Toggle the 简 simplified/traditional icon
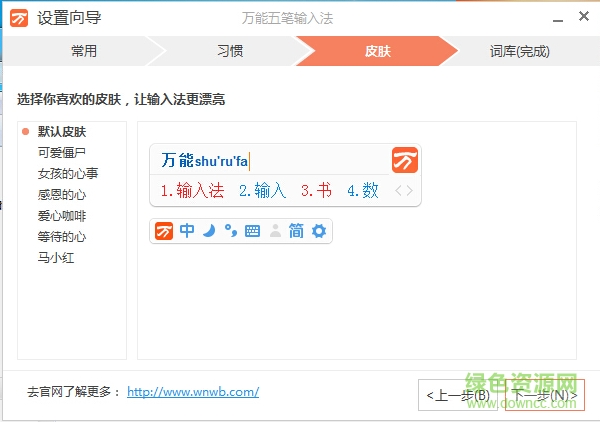600x422 pixels. 296,231
